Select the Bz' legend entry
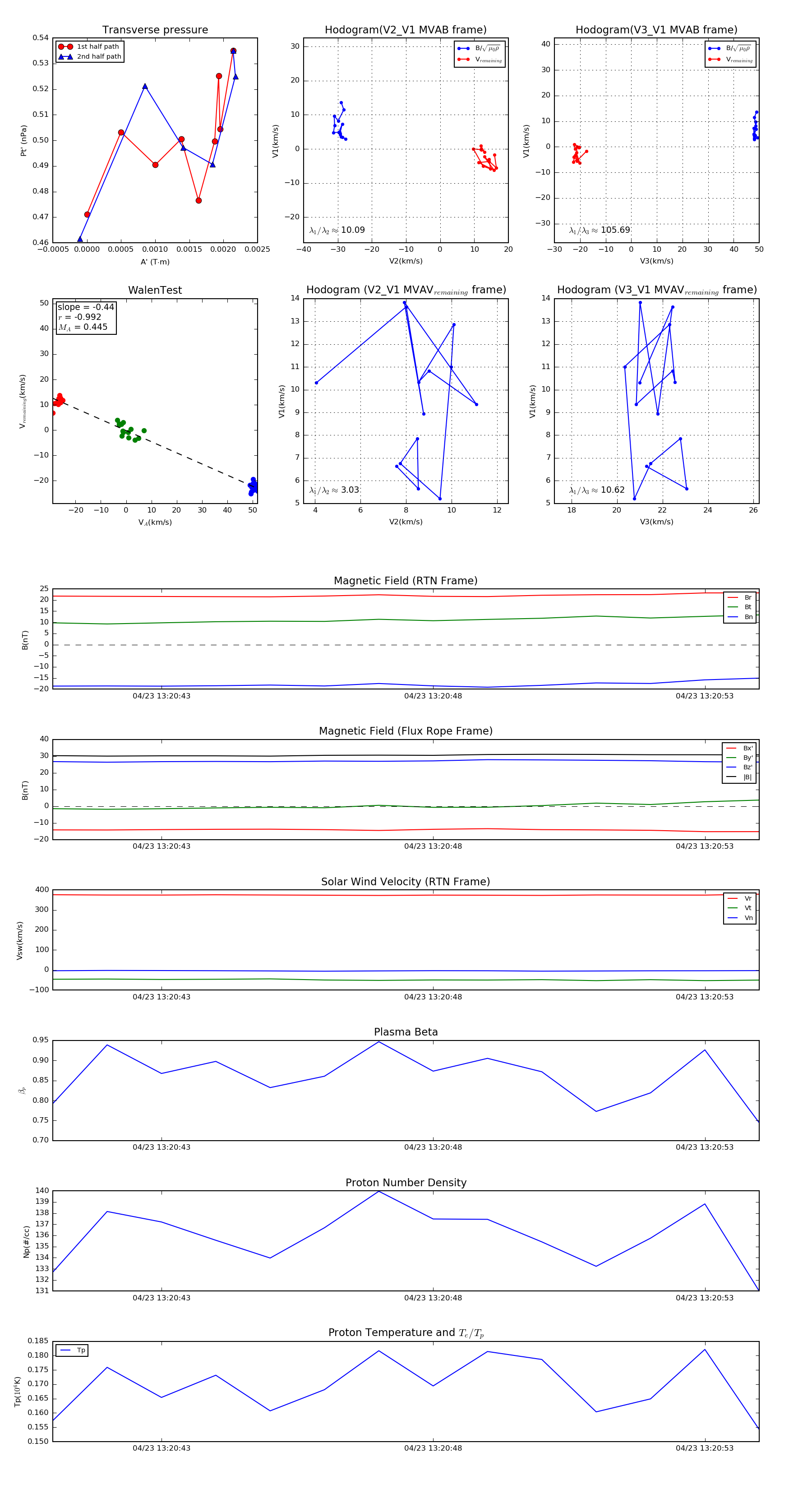This screenshot has width=812, height=1489. pos(739,768)
